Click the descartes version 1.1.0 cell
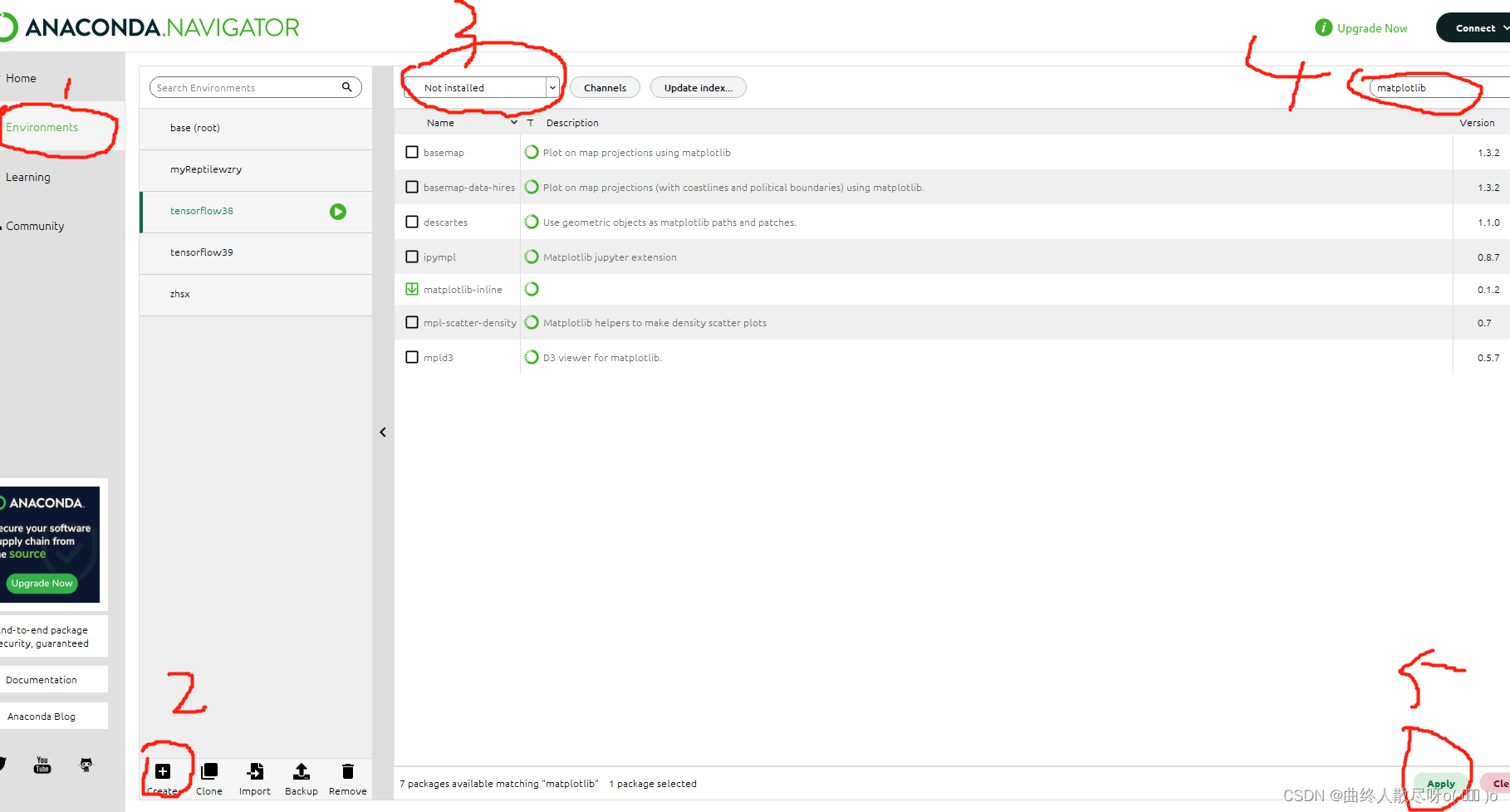Screen dimensions: 1510x812 tap(1488, 223)
